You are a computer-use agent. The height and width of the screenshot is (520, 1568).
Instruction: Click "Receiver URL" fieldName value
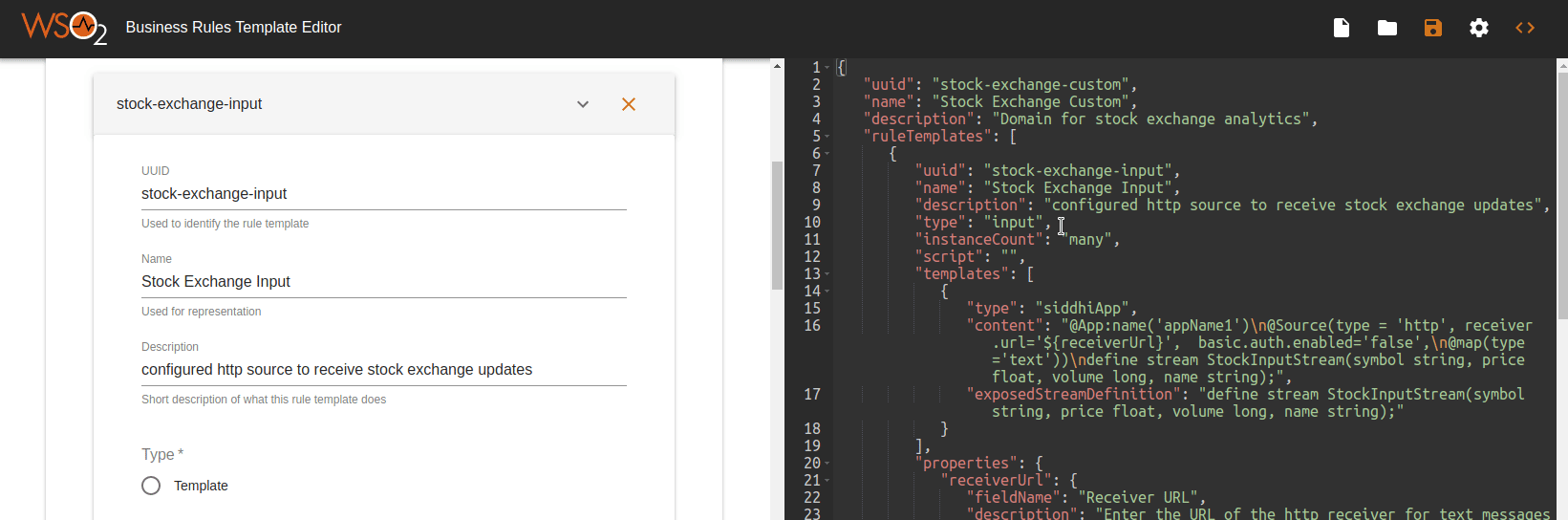tap(1138, 497)
